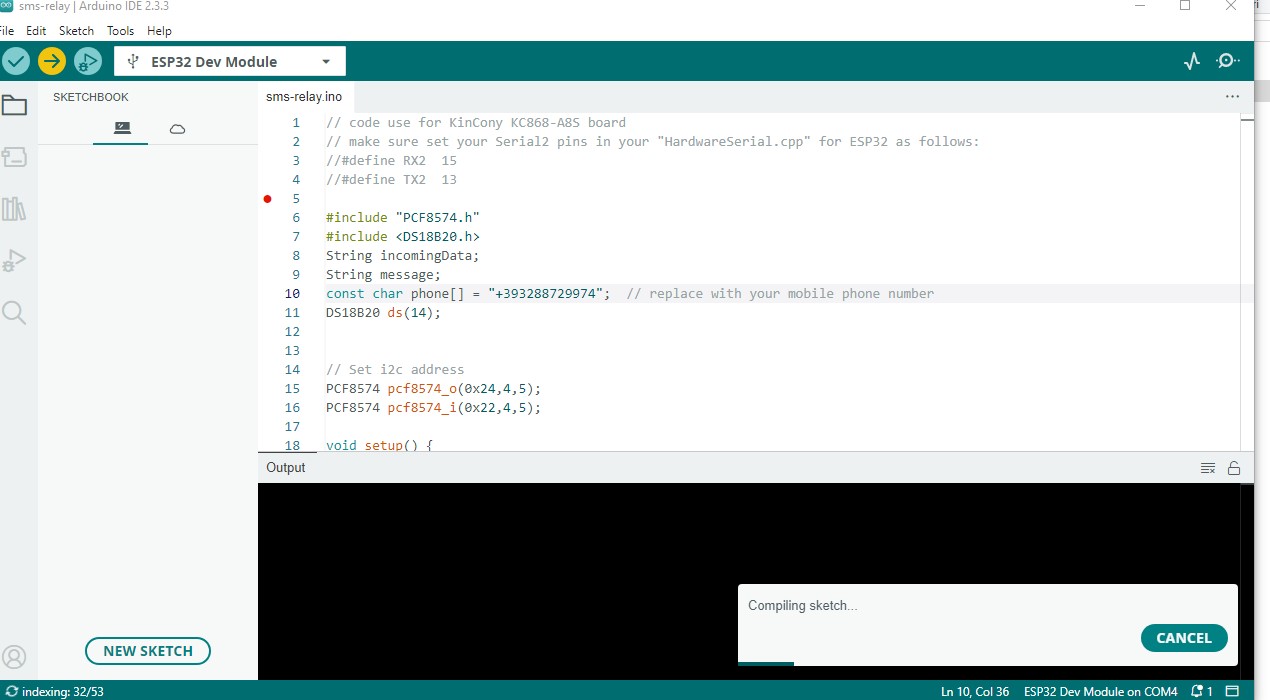Open the editor tab three-dots menu
The width and height of the screenshot is (1270, 700).
click(x=1232, y=97)
